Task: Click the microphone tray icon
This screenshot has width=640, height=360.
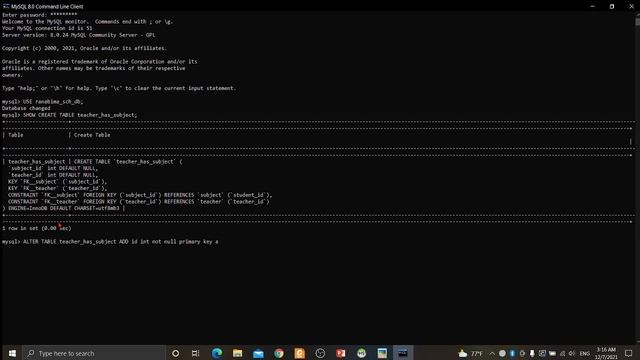Action: (532, 353)
